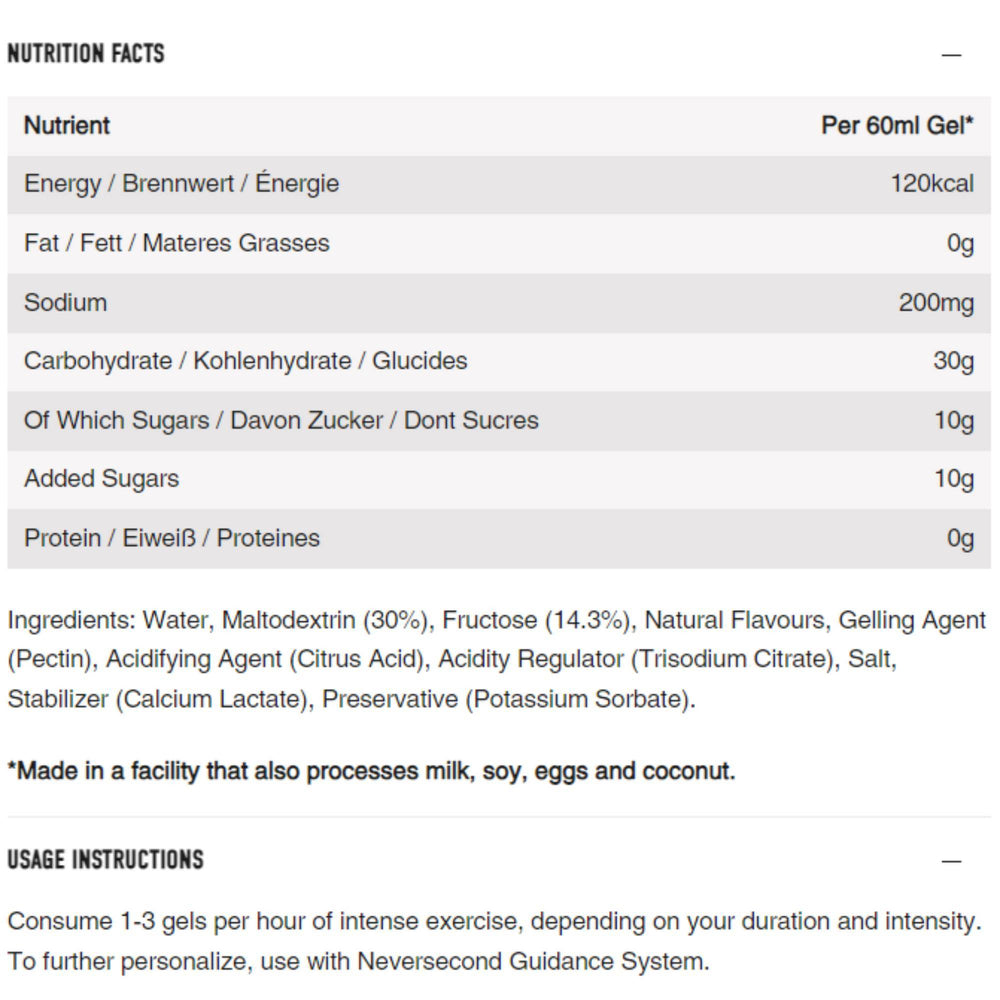1000x1000 pixels.
Task: Collapse Nutrition Facts using the minus icon
Action: pos(951,55)
